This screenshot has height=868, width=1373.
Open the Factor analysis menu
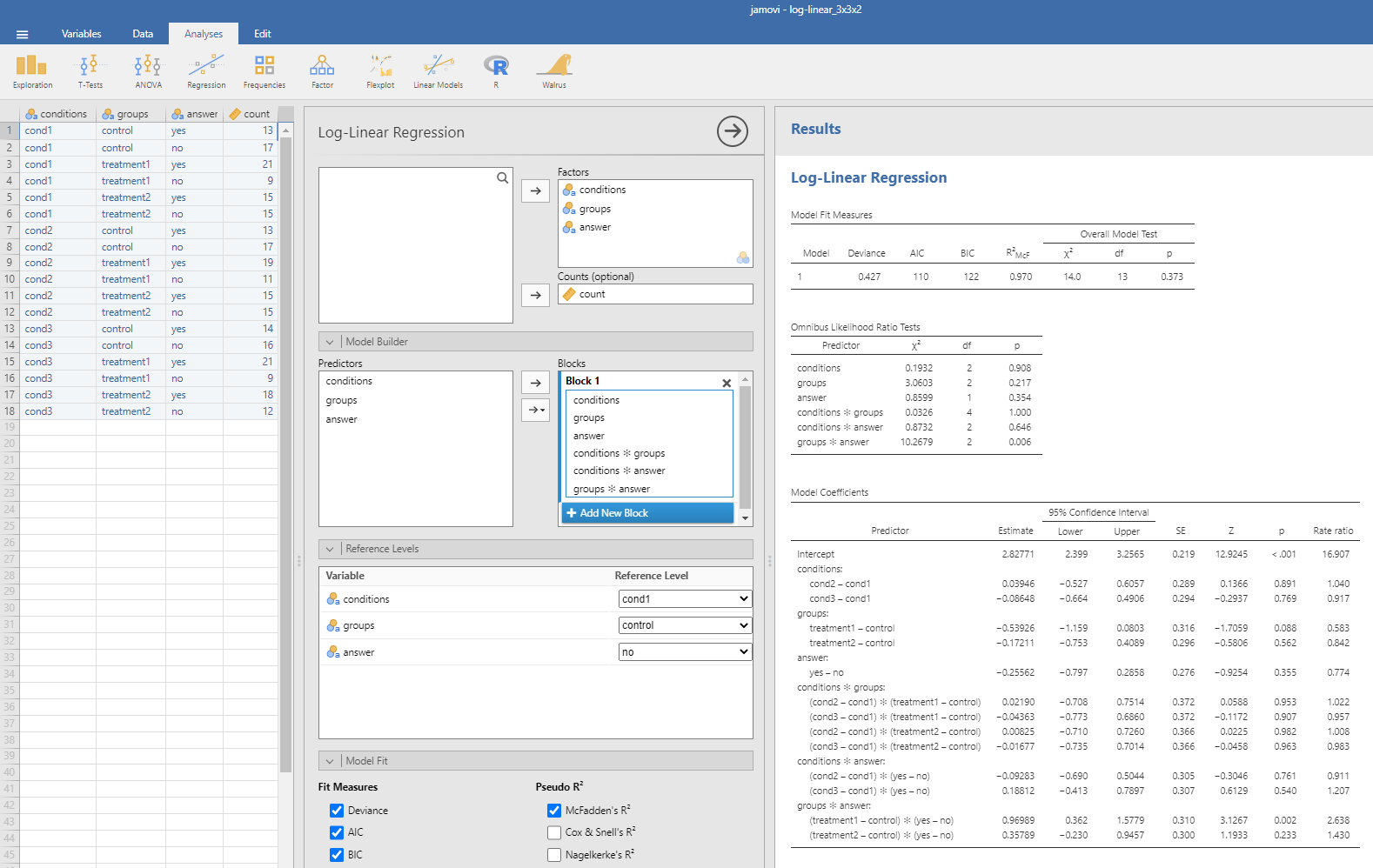[x=322, y=71]
